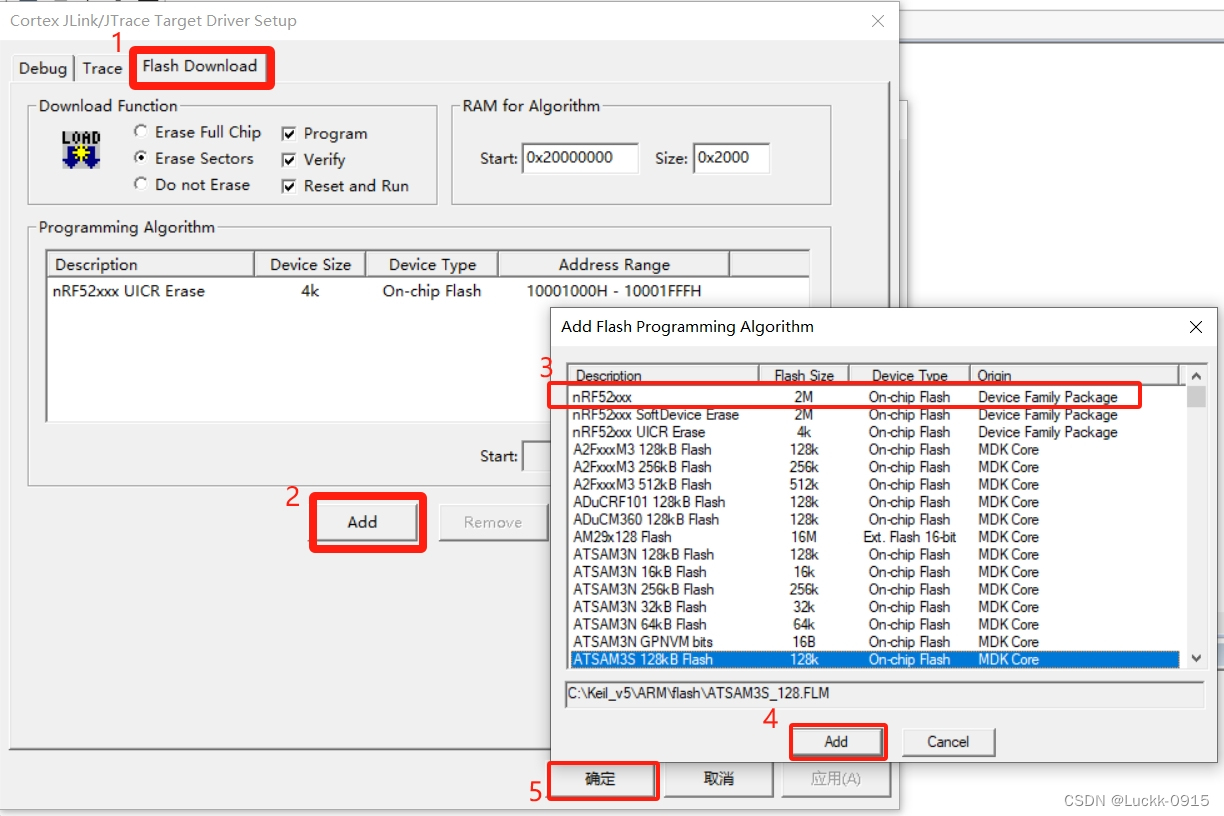Select A2FxxxM3 128kB Flash row
Image resolution: width=1224 pixels, height=816 pixels.
coord(876,449)
